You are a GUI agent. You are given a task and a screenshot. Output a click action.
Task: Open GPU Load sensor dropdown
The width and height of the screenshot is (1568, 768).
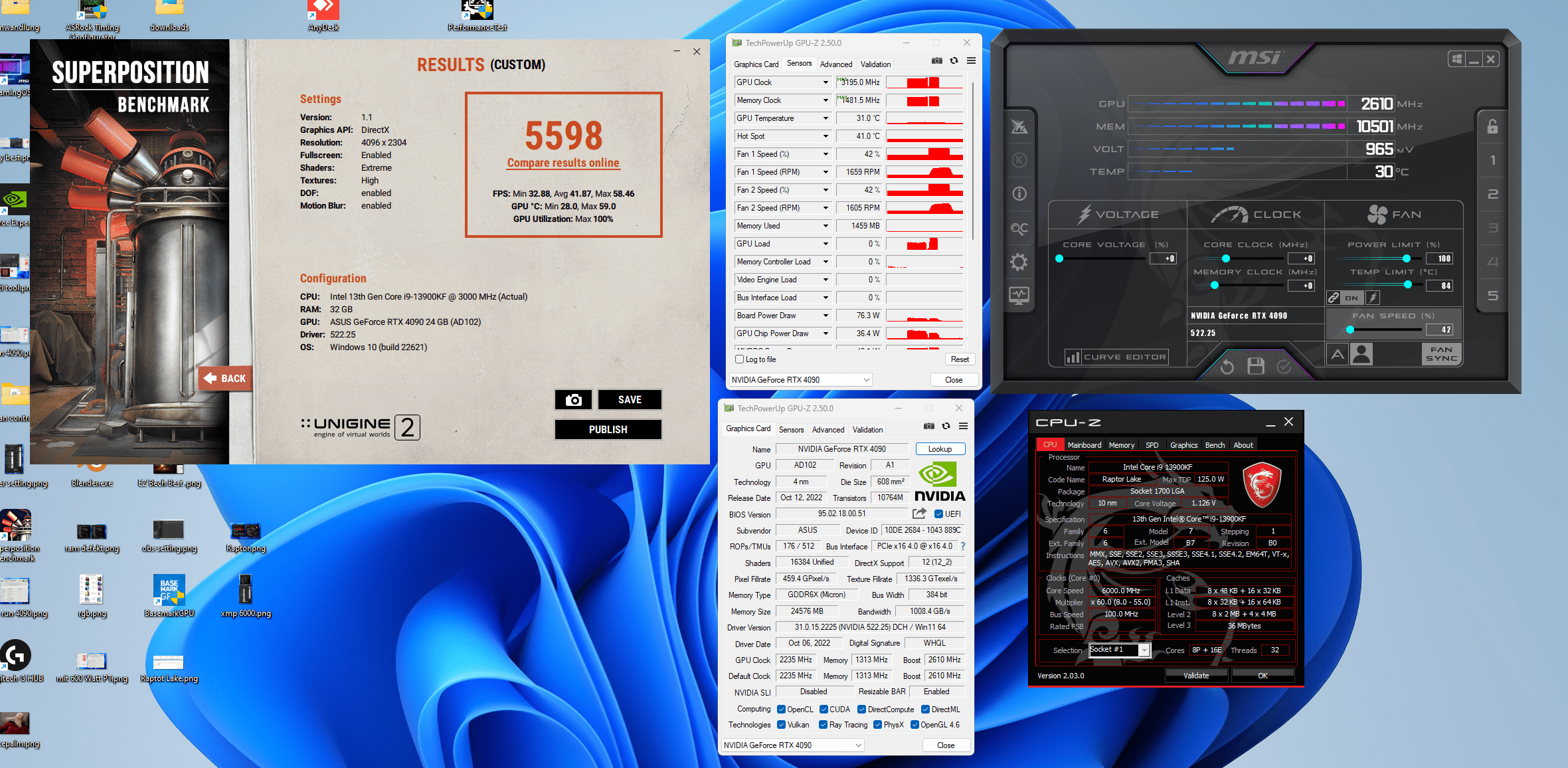(826, 244)
